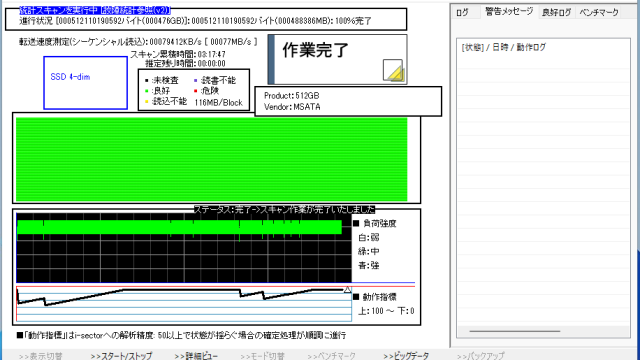Click the >>スタート/ストップ button

coord(121,356)
